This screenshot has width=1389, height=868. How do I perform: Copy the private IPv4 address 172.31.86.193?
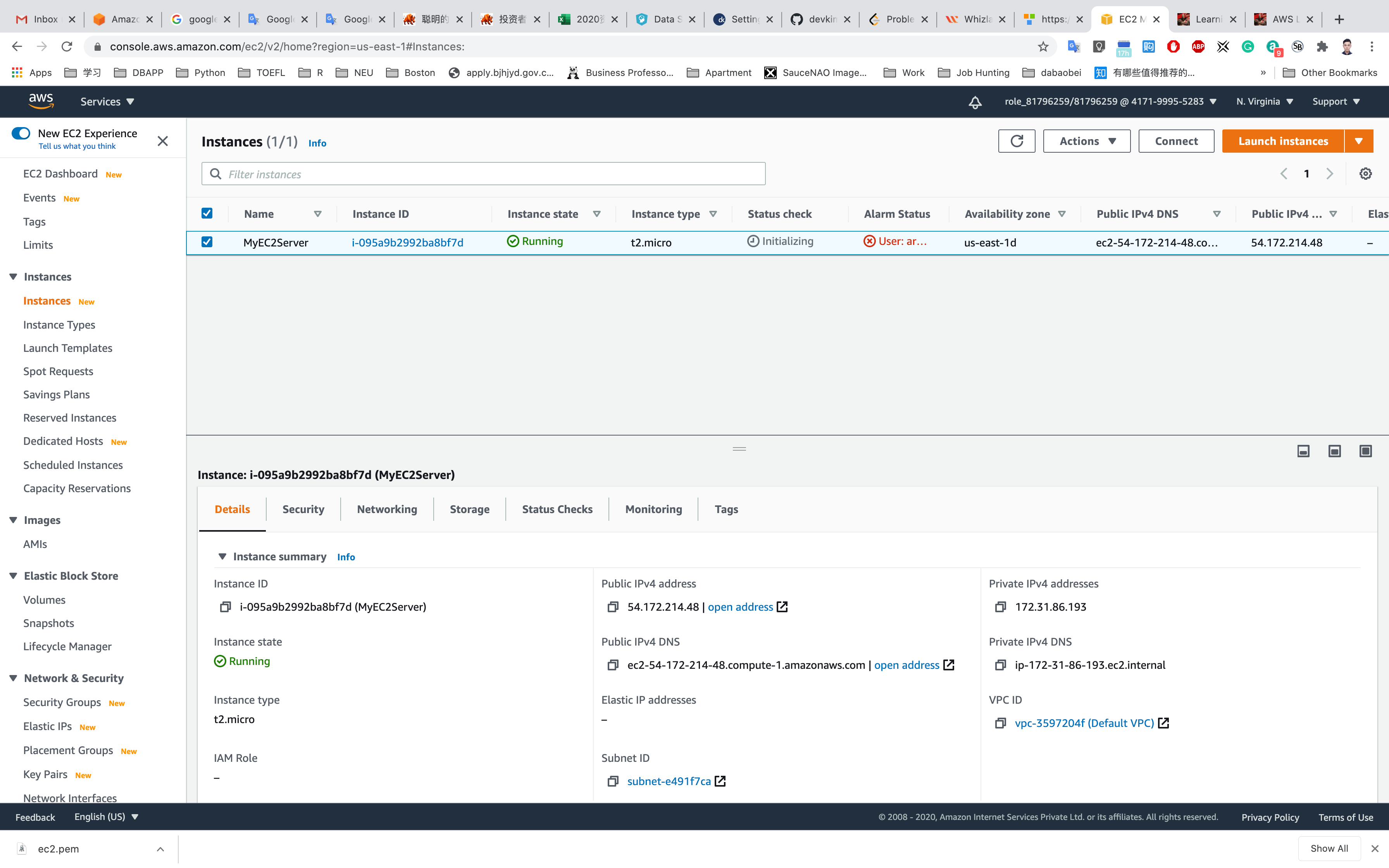pos(1000,607)
